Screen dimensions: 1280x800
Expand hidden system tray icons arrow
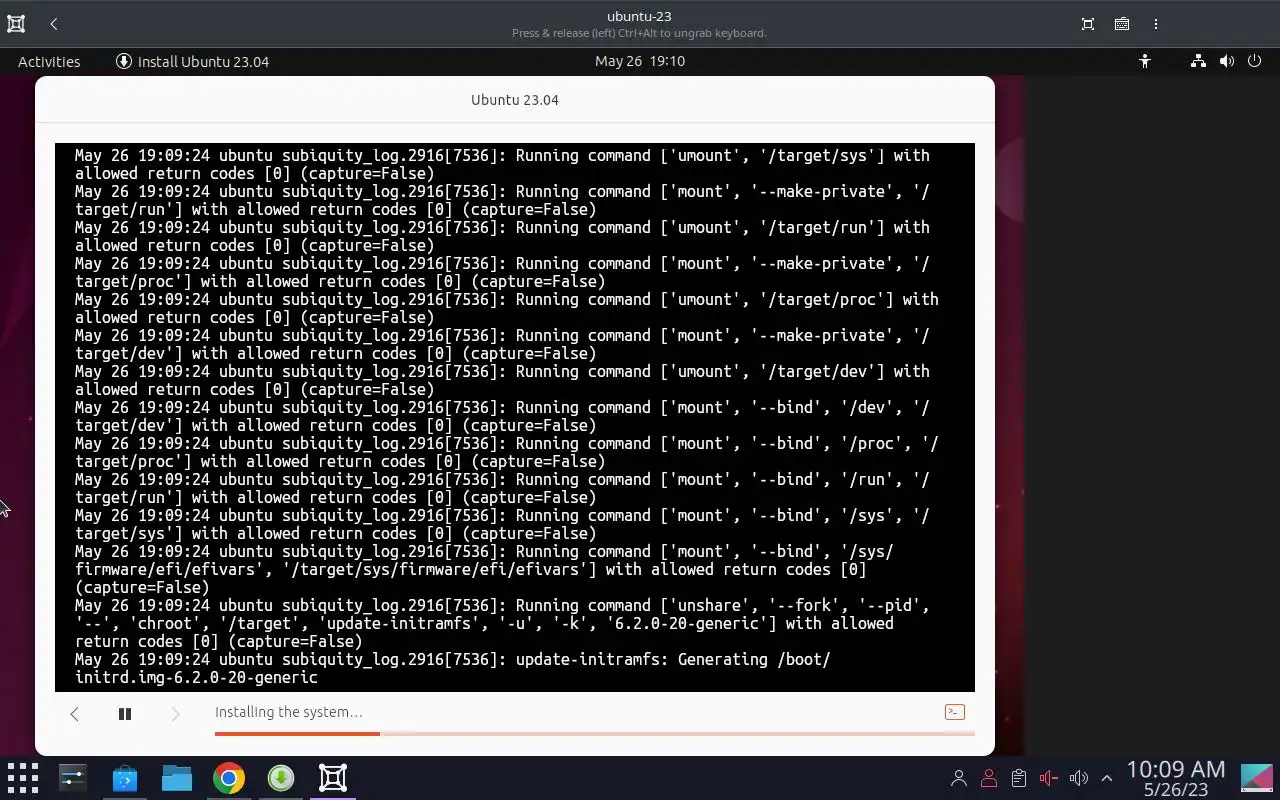(x=1107, y=778)
